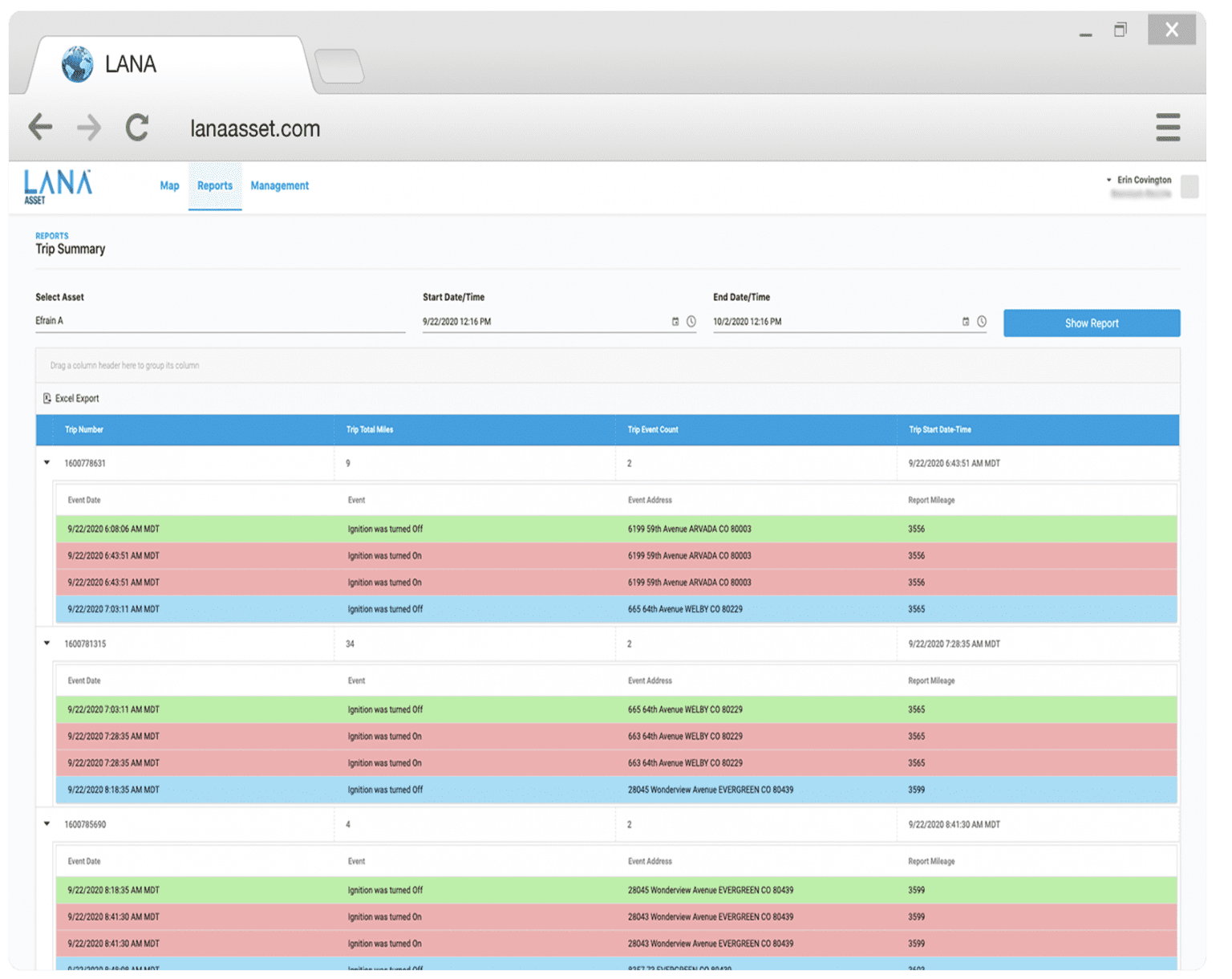Open the time picker for Start Date
1232x979 pixels.
692,321
